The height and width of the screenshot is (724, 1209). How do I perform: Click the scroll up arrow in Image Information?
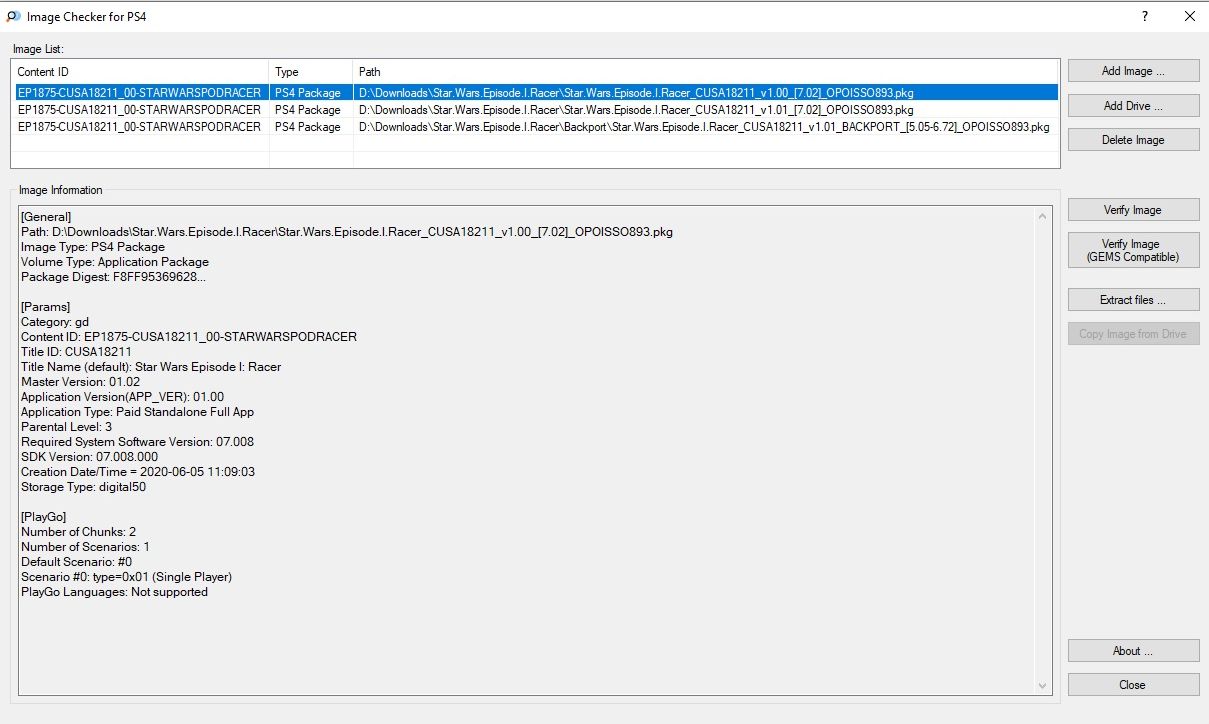(1043, 215)
